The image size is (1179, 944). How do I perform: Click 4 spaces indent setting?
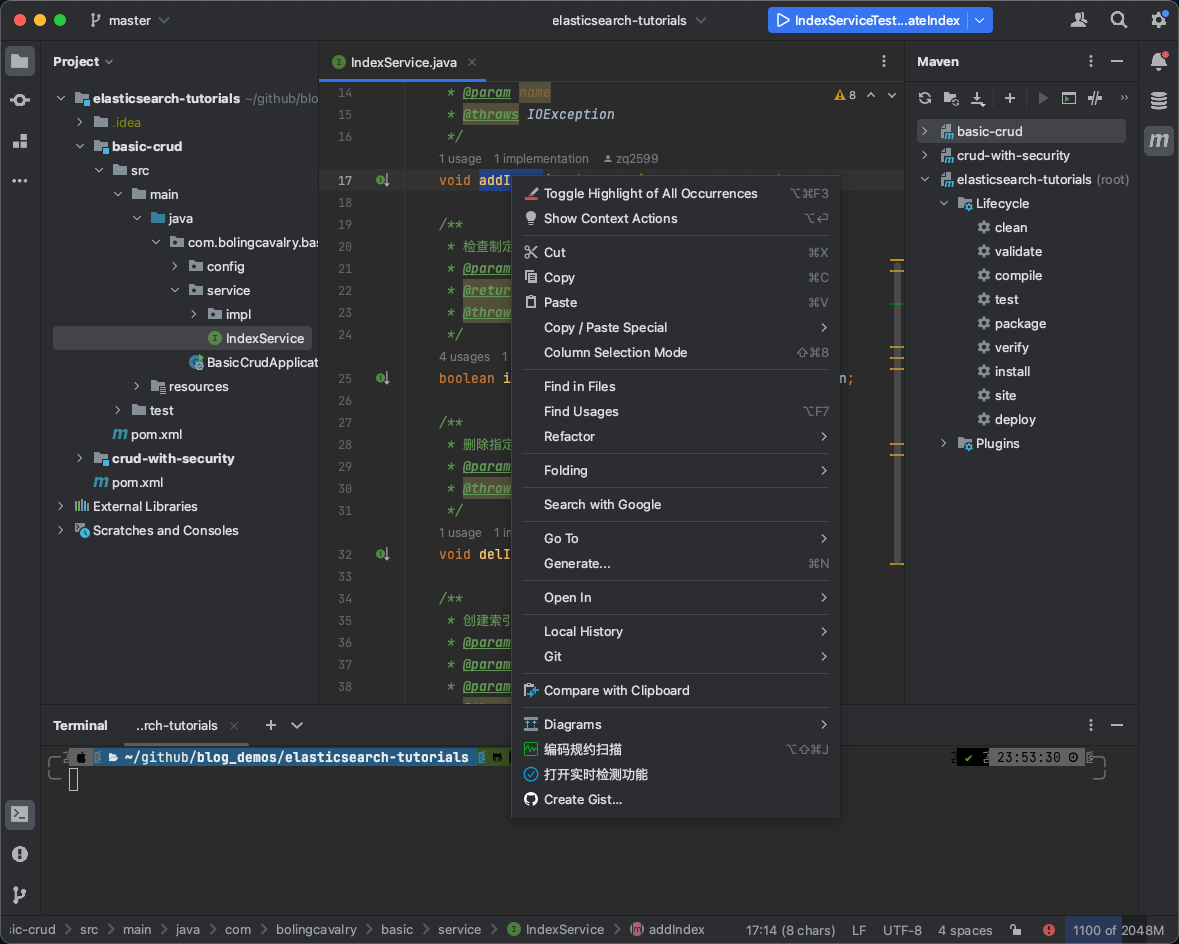click(965, 930)
